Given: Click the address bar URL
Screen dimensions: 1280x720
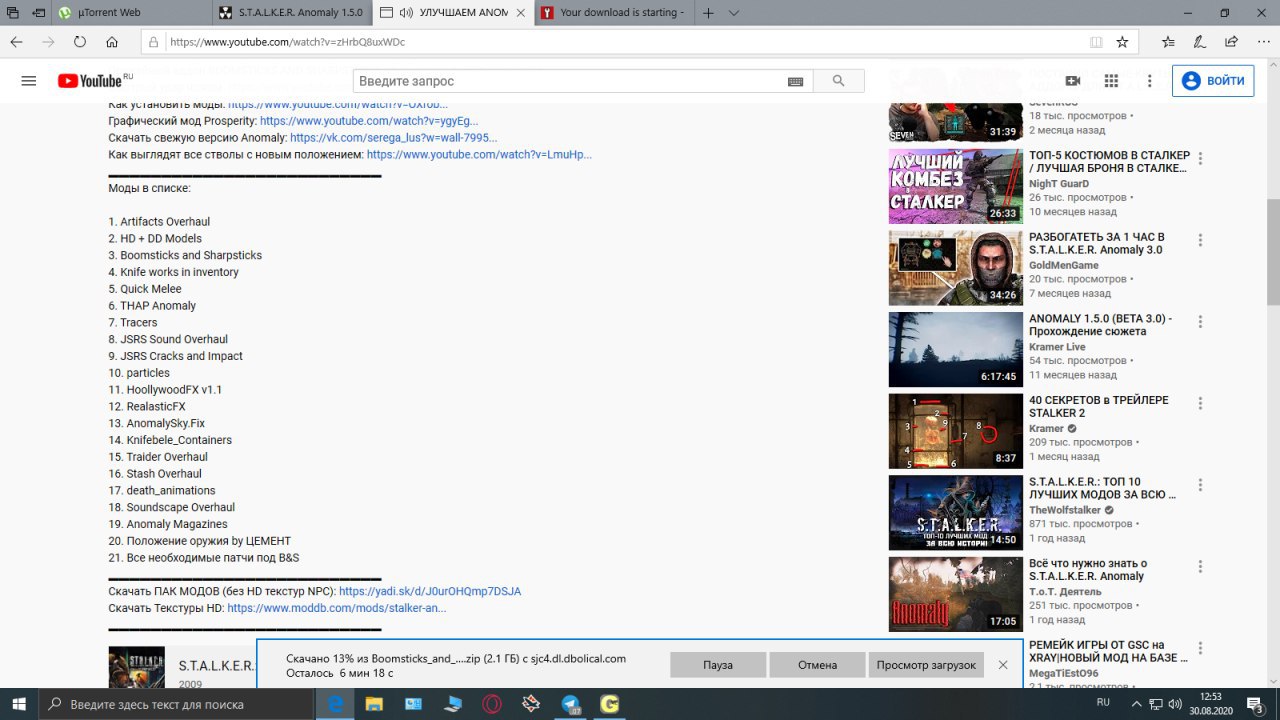Looking at the screenshot, I should (288, 42).
